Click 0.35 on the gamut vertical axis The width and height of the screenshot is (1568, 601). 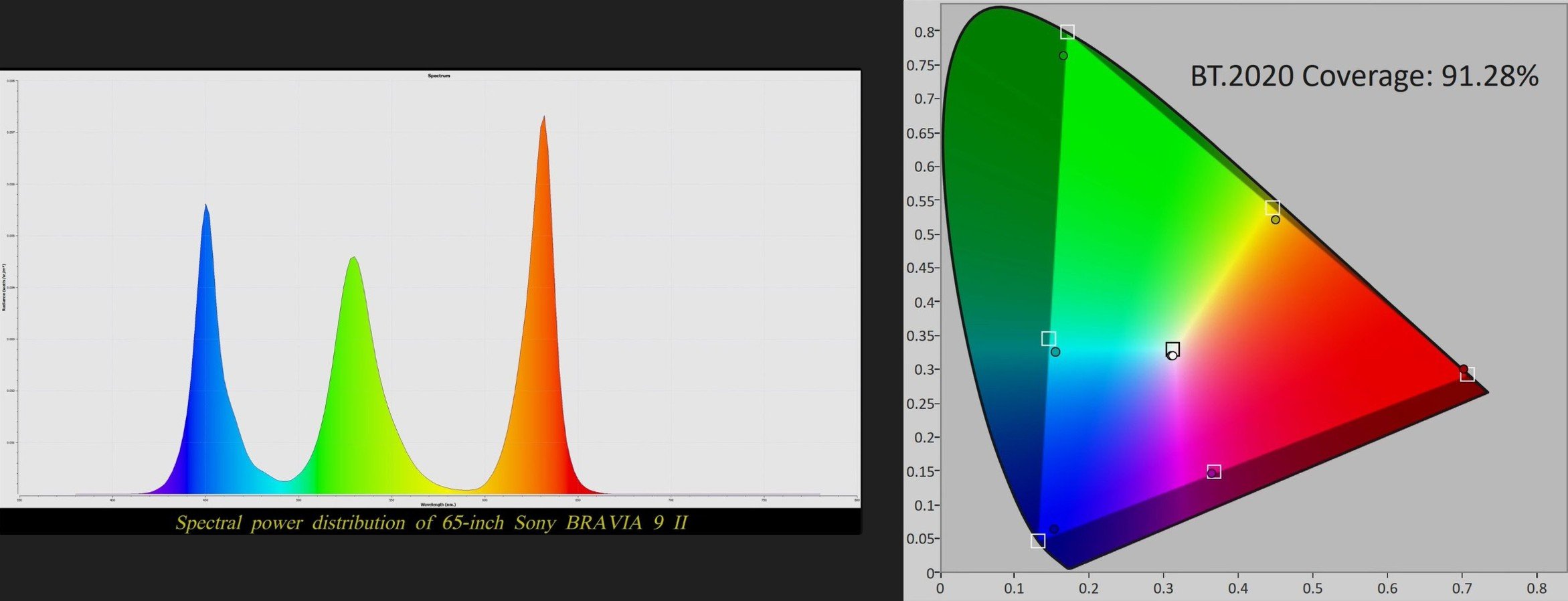pos(921,336)
